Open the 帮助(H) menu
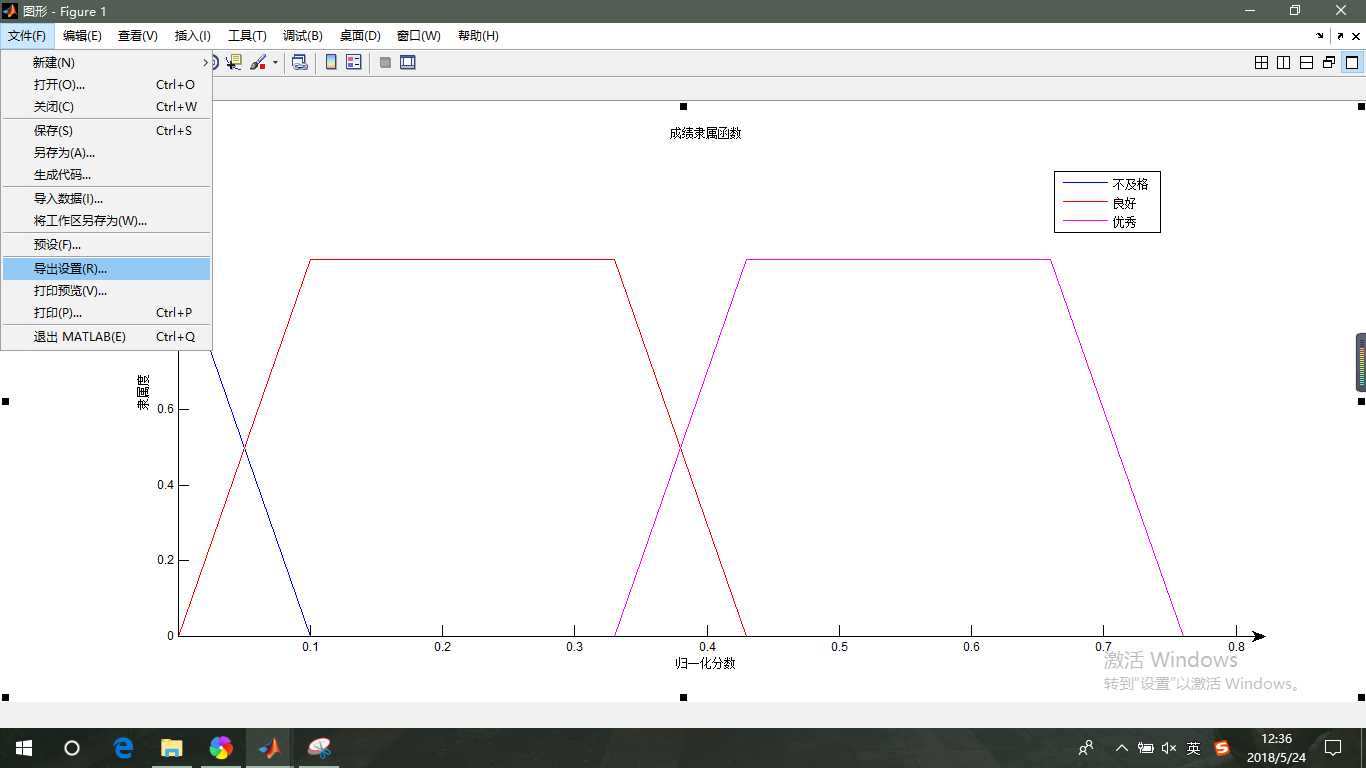 click(478, 36)
